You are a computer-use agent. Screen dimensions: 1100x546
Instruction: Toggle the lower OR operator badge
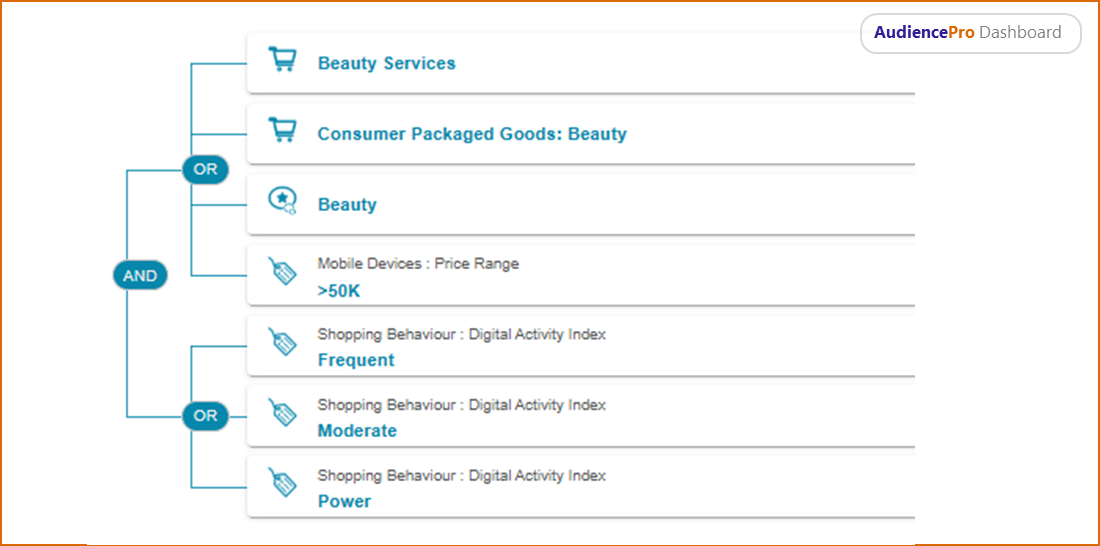pyautogui.click(x=205, y=416)
